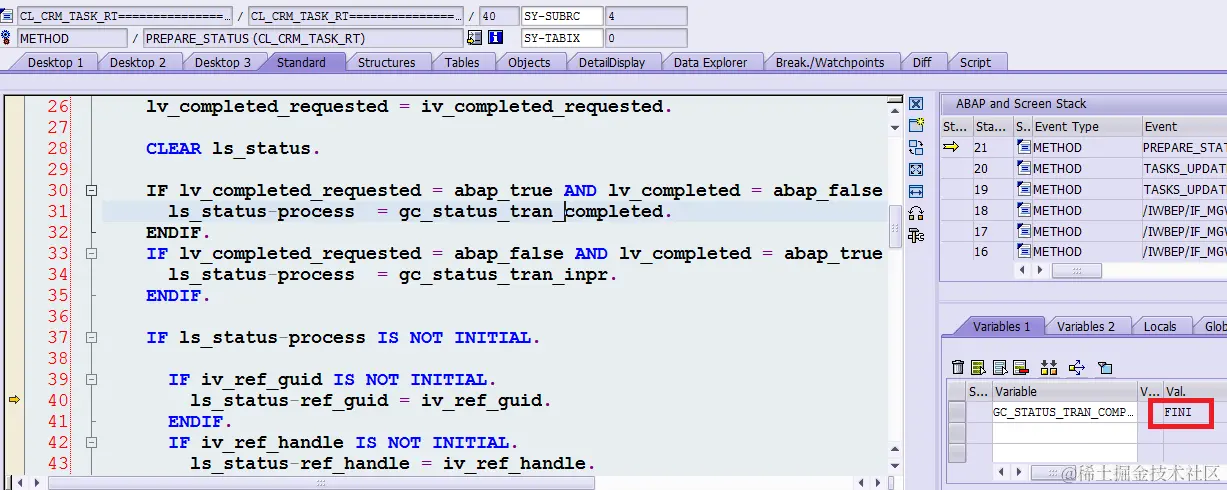
Task: Click yellow arrow at stack level 21
Action: pos(951,147)
